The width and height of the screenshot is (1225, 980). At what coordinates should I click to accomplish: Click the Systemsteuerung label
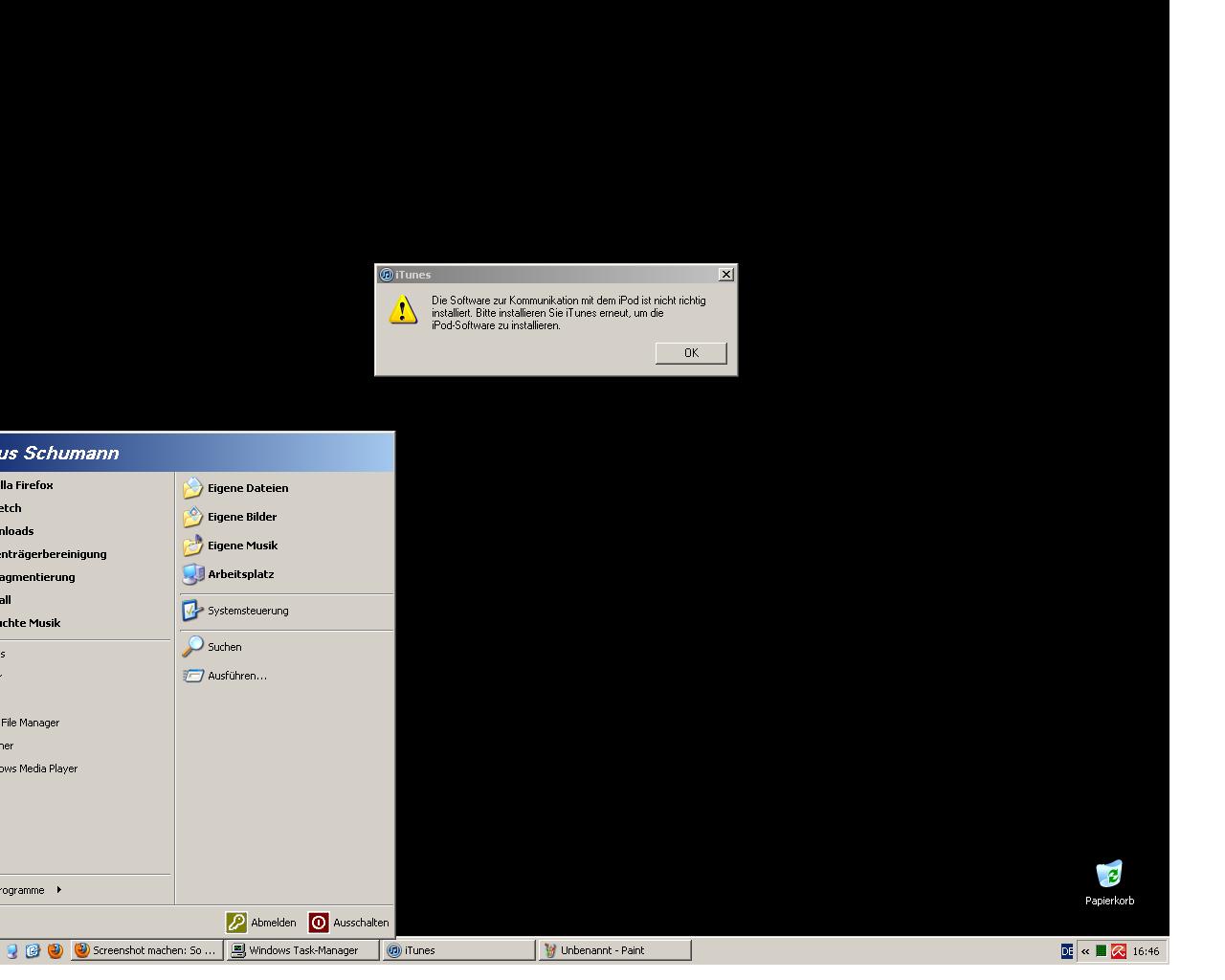click(x=248, y=611)
